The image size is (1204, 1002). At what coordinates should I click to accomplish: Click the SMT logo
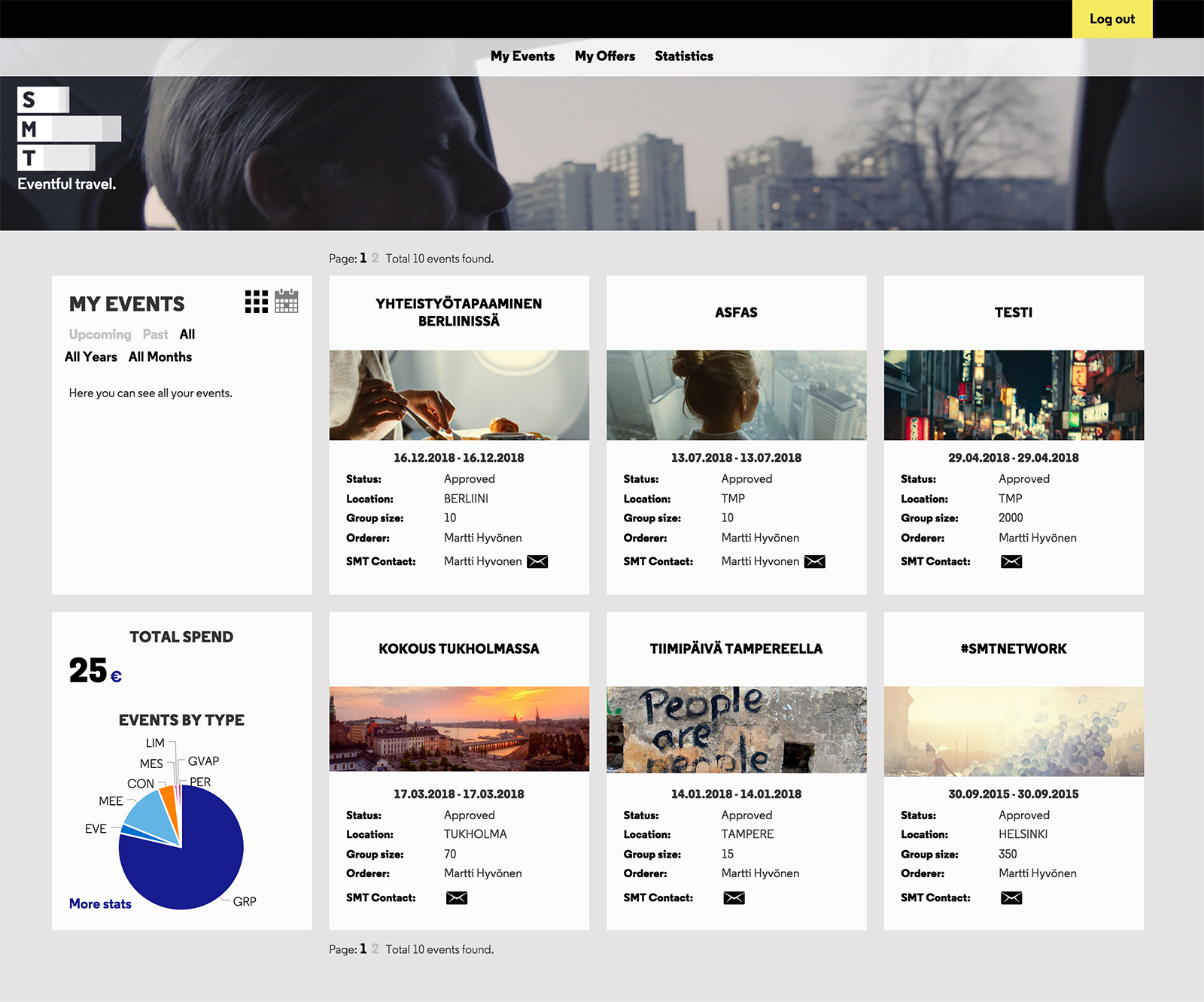[68, 129]
